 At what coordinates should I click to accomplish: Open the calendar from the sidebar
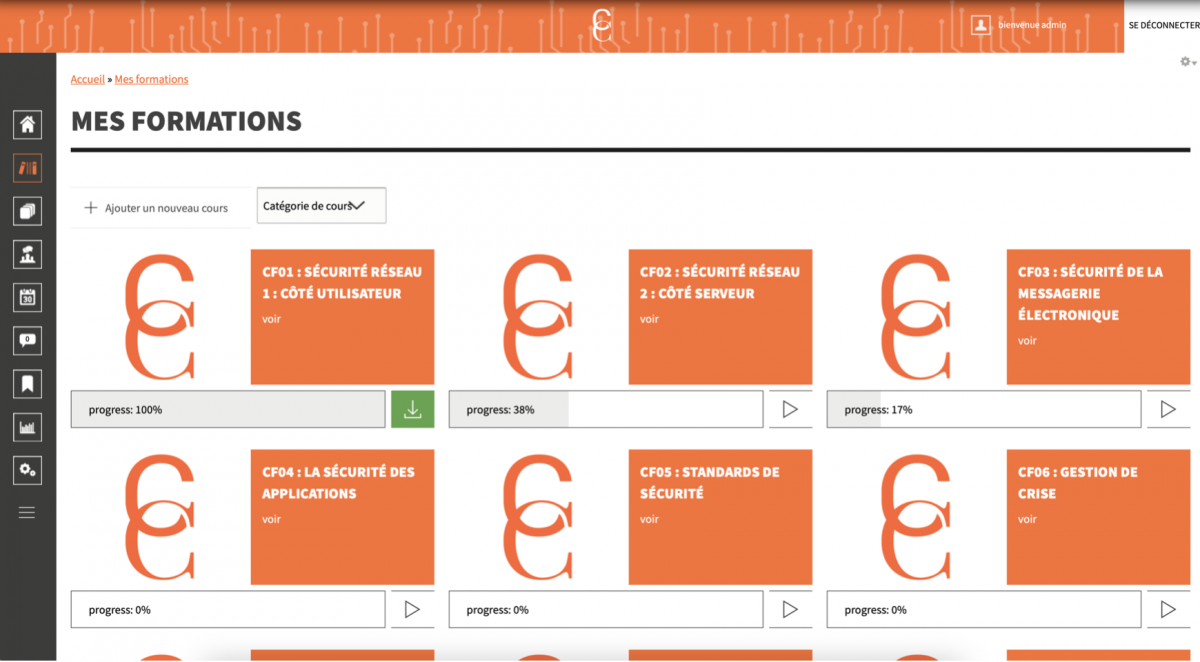pos(27,297)
